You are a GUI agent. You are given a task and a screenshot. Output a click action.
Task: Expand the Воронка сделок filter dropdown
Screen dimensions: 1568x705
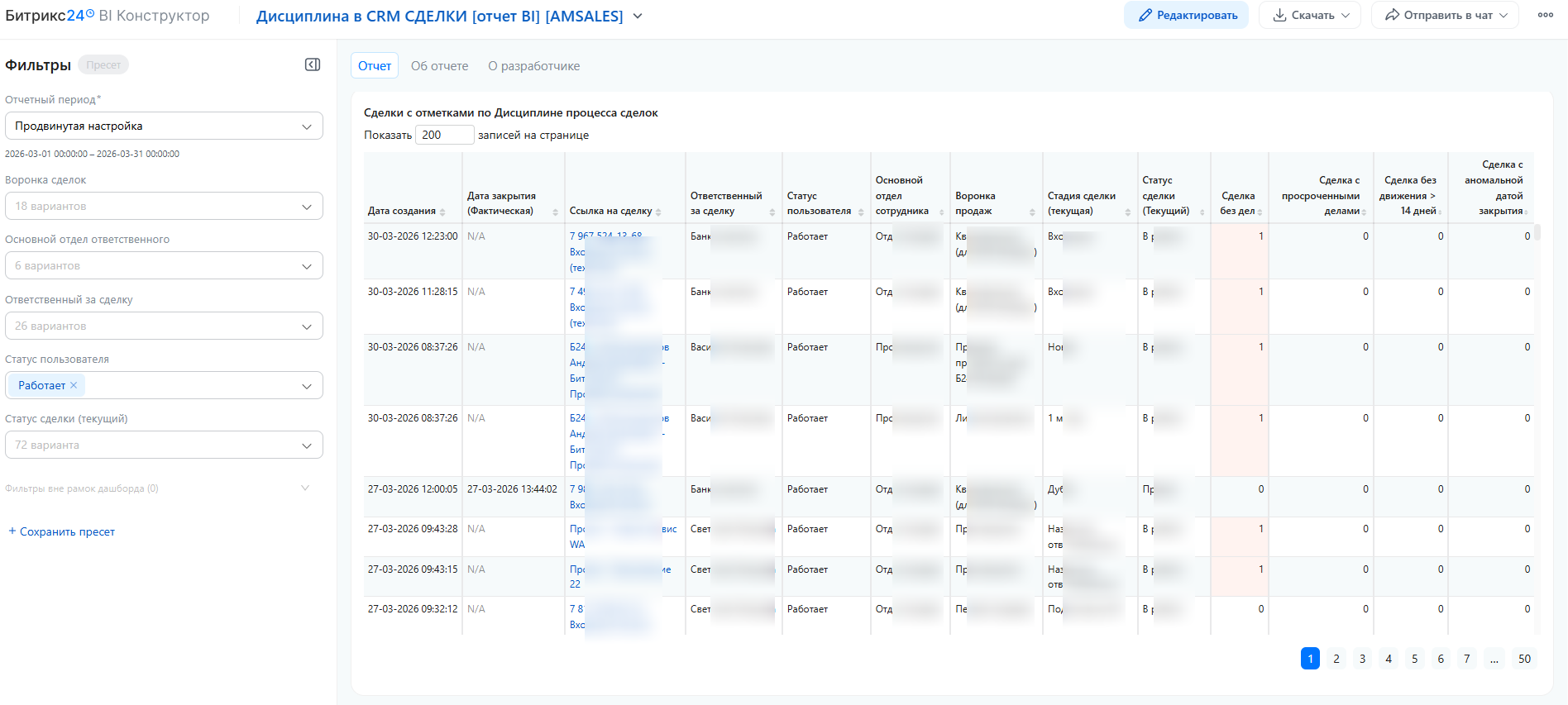click(x=164, y=207)
